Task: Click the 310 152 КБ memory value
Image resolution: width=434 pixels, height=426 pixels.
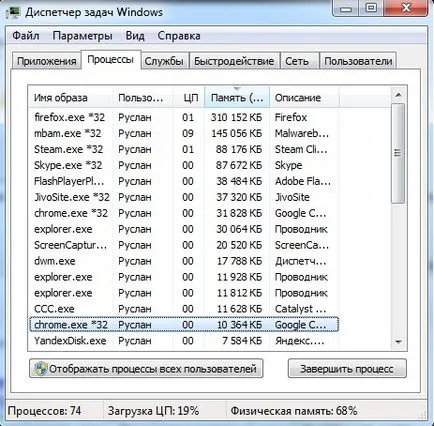Action: [236, 117]
